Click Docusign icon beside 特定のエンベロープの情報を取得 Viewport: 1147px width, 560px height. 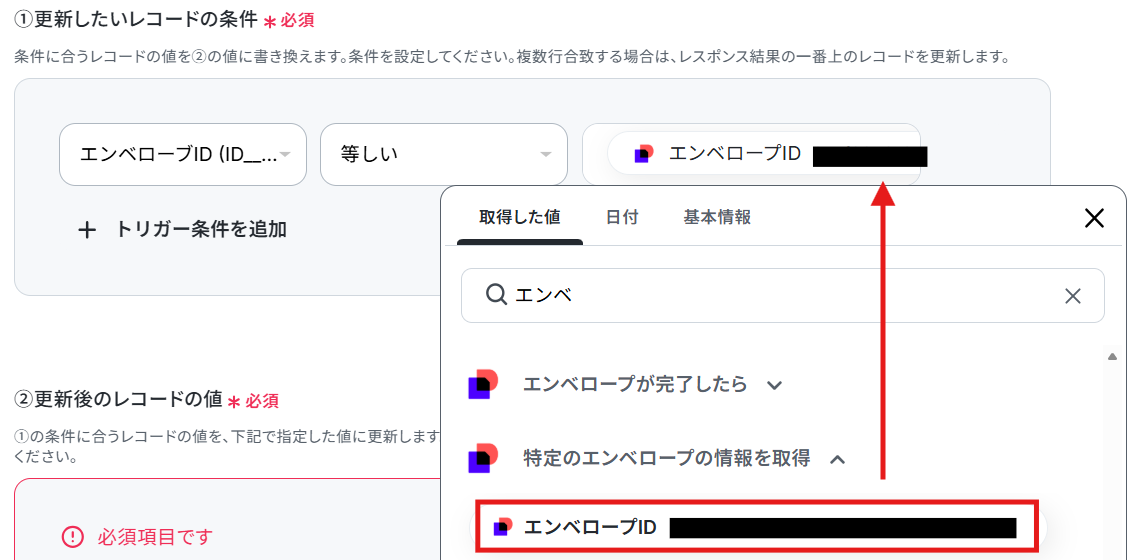tap(484, 458)
